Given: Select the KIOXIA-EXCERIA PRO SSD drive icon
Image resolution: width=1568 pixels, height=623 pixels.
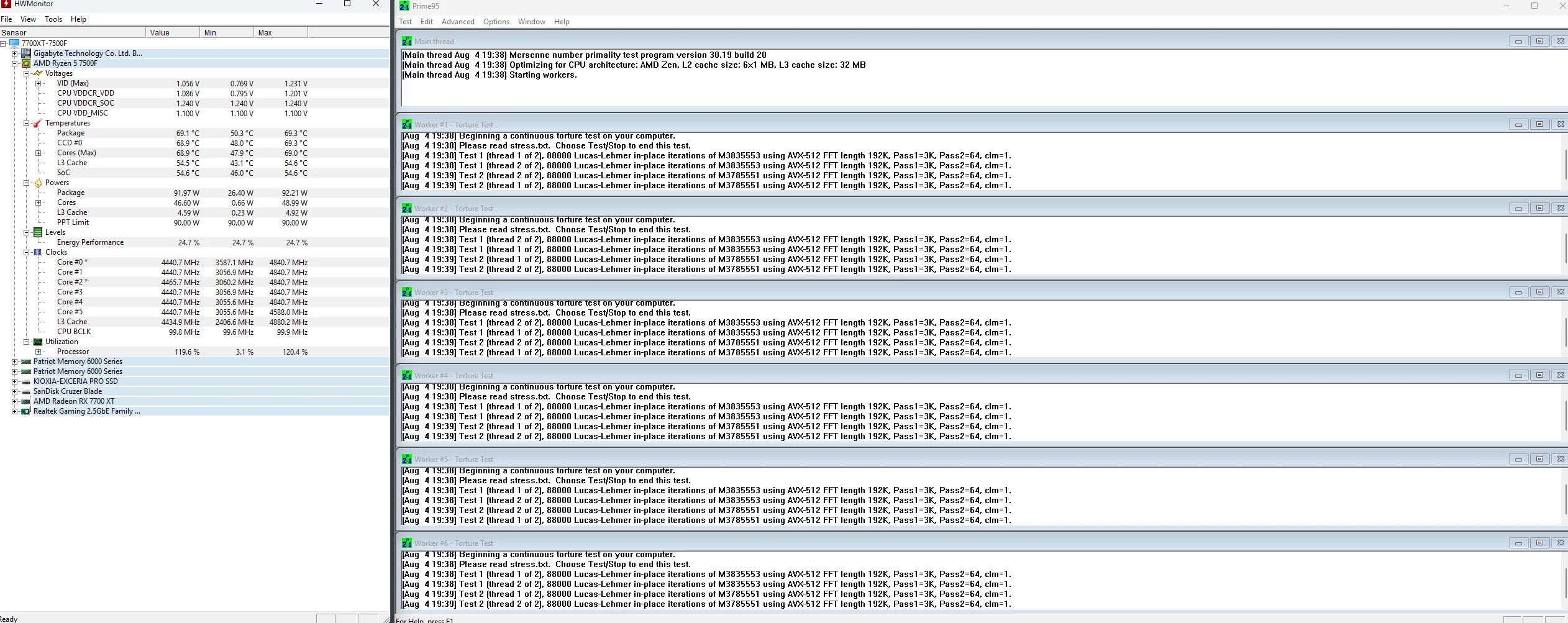Looking at the screenshot, I should pyautogui.click(x=26, y=381).
